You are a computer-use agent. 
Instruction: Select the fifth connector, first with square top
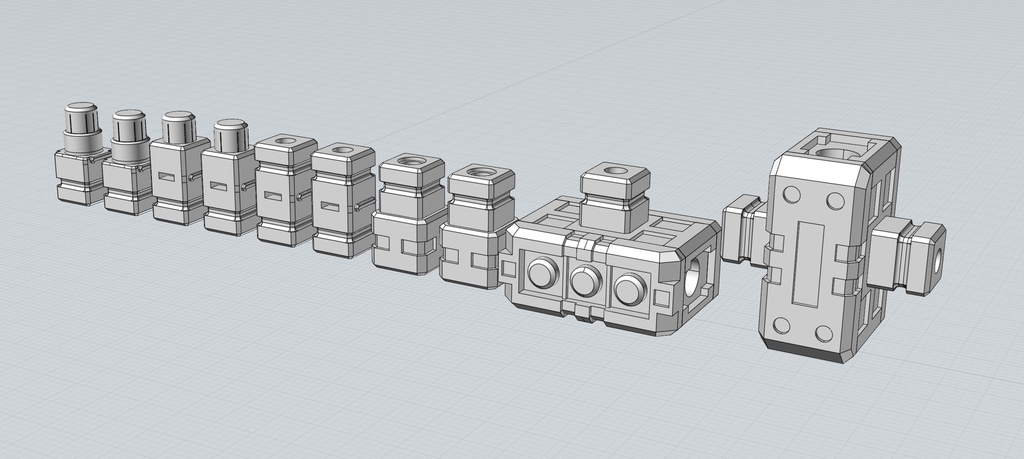(x=286, y=190)
